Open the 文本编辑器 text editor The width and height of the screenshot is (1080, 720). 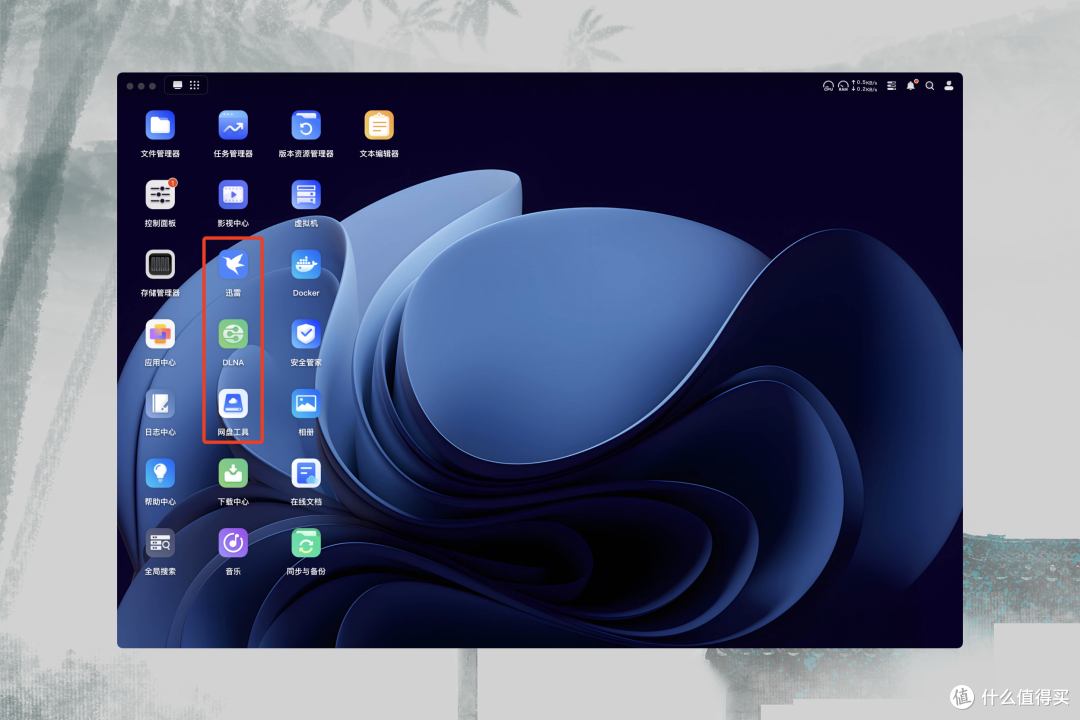379,125
